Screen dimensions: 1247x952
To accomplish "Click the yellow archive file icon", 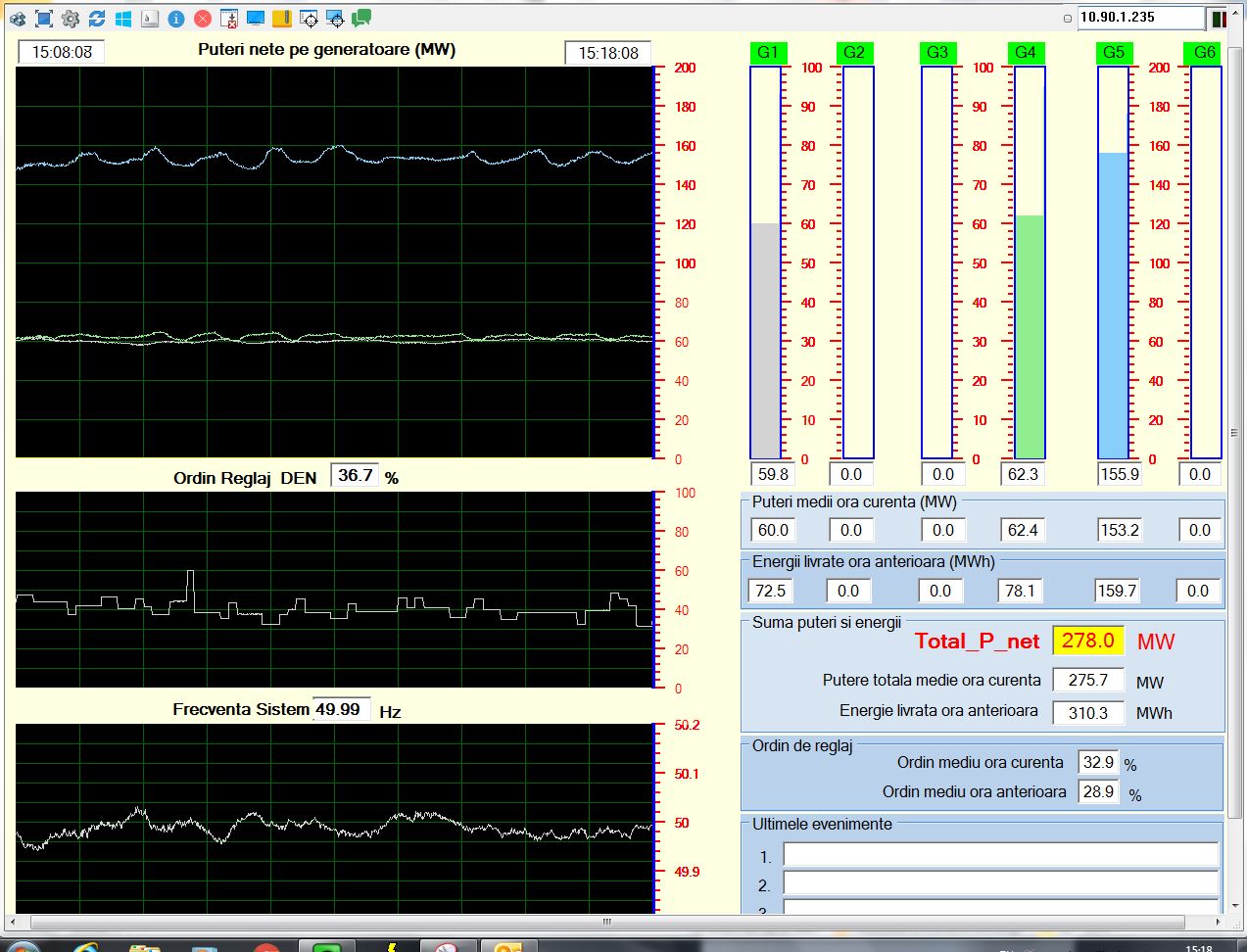I will [x=282, y=19].
